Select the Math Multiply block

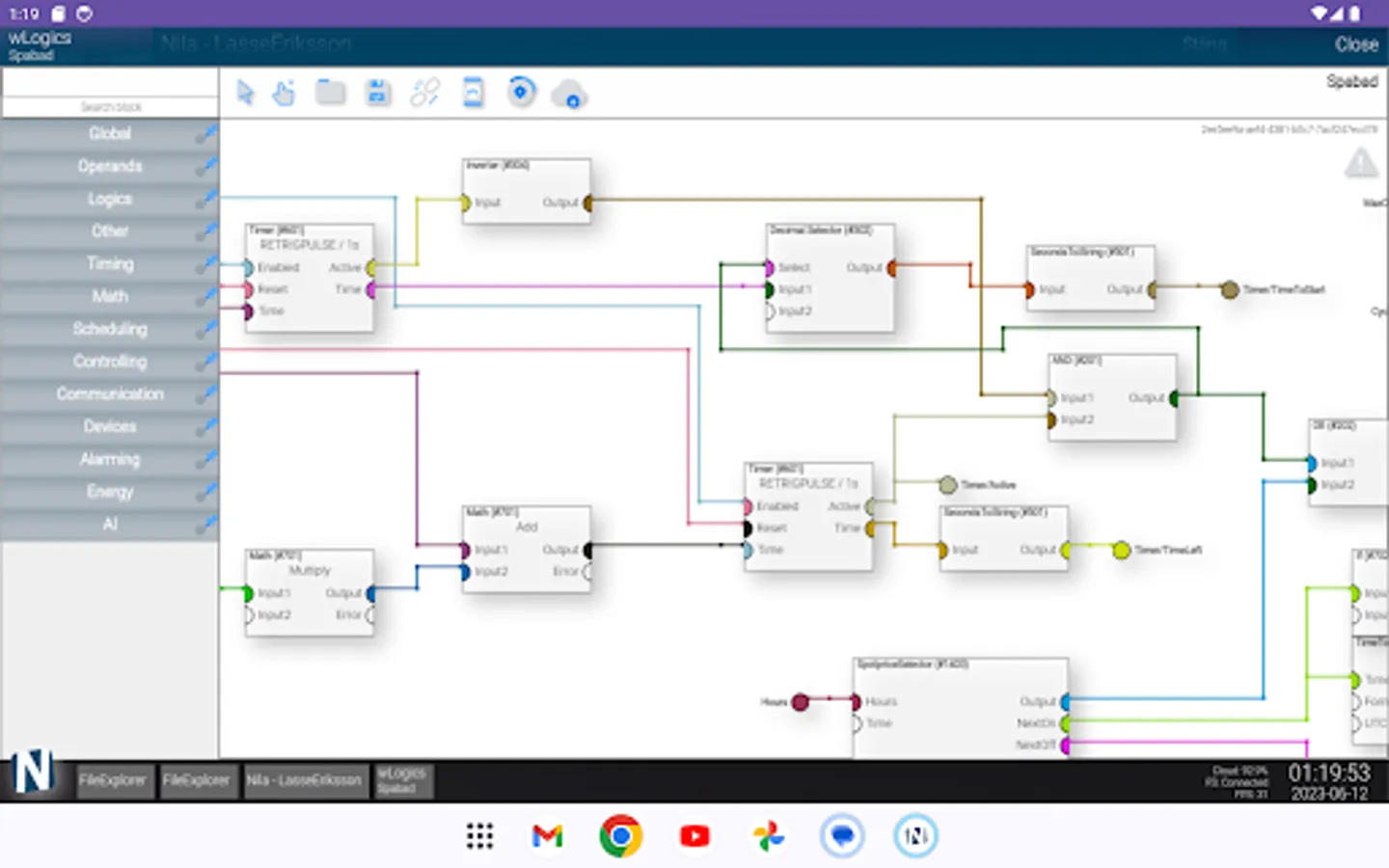tap(310, 592)
